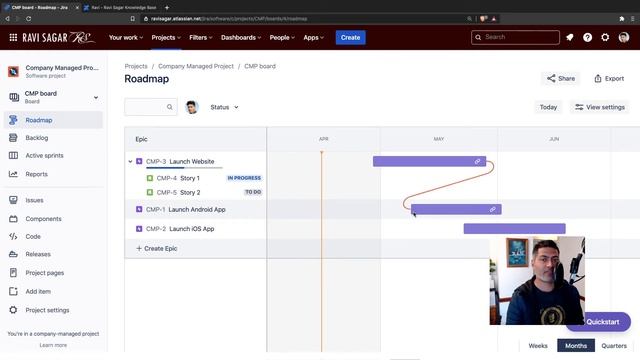
Task: Click Company Managed Project breadcrumb
Action: pyautogui.click(x=196, y=66)
